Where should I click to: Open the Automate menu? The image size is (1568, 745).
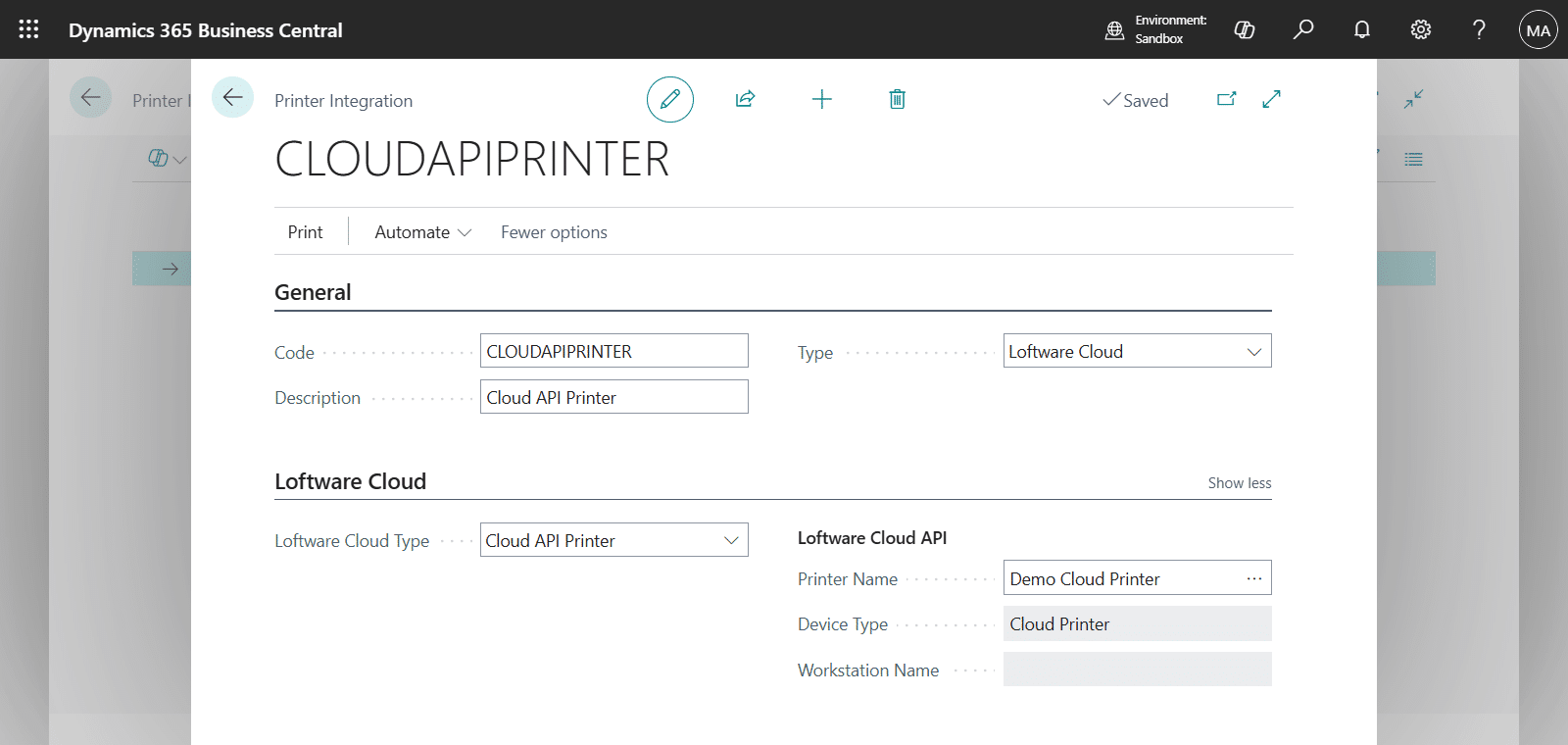tap(423, 232)
